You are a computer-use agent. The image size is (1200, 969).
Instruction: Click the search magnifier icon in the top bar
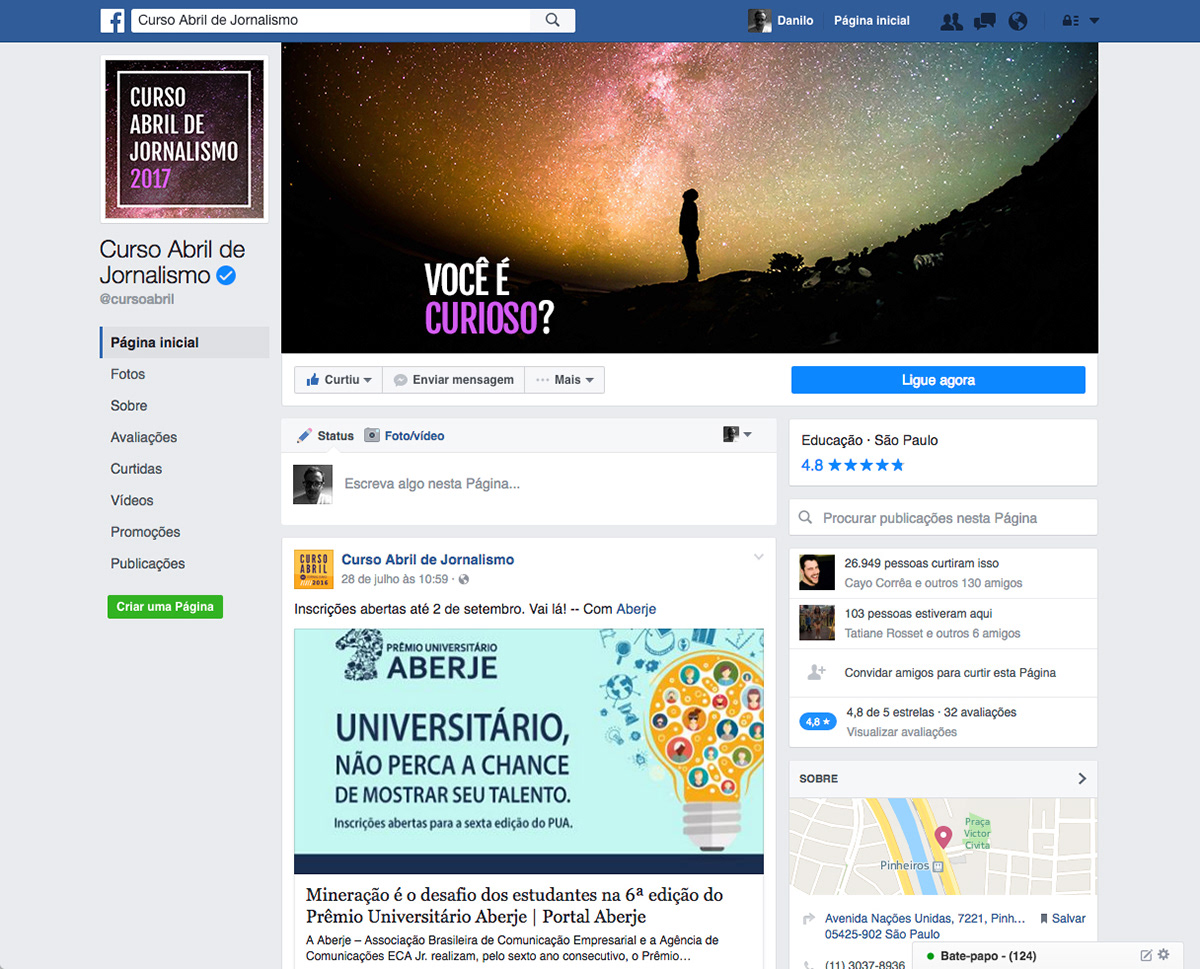[552, 20]
